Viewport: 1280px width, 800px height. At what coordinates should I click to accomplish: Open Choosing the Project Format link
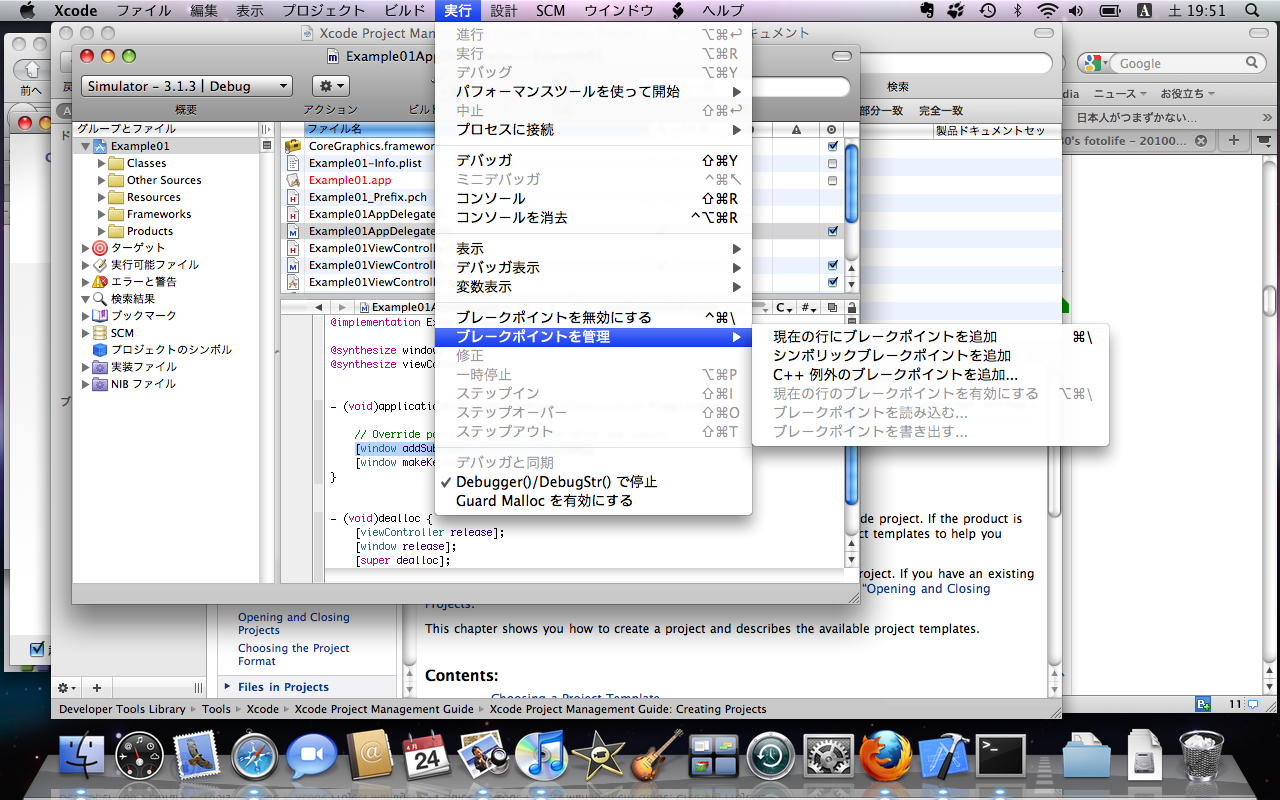293,655
